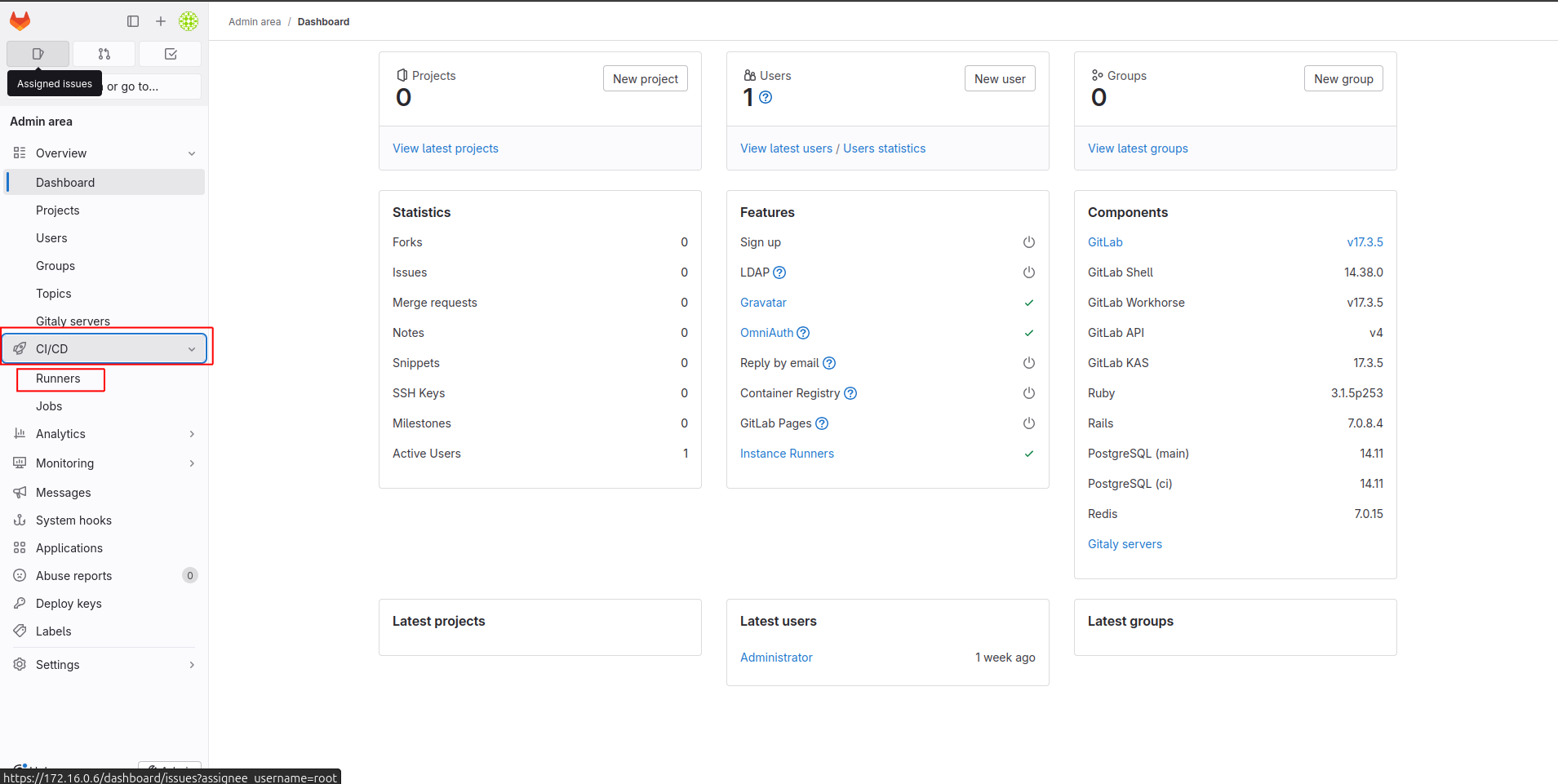Open Groups in the sidebar
Image resolution: width=1558 pixels, height=784 pixels.
tap(104, 266)
